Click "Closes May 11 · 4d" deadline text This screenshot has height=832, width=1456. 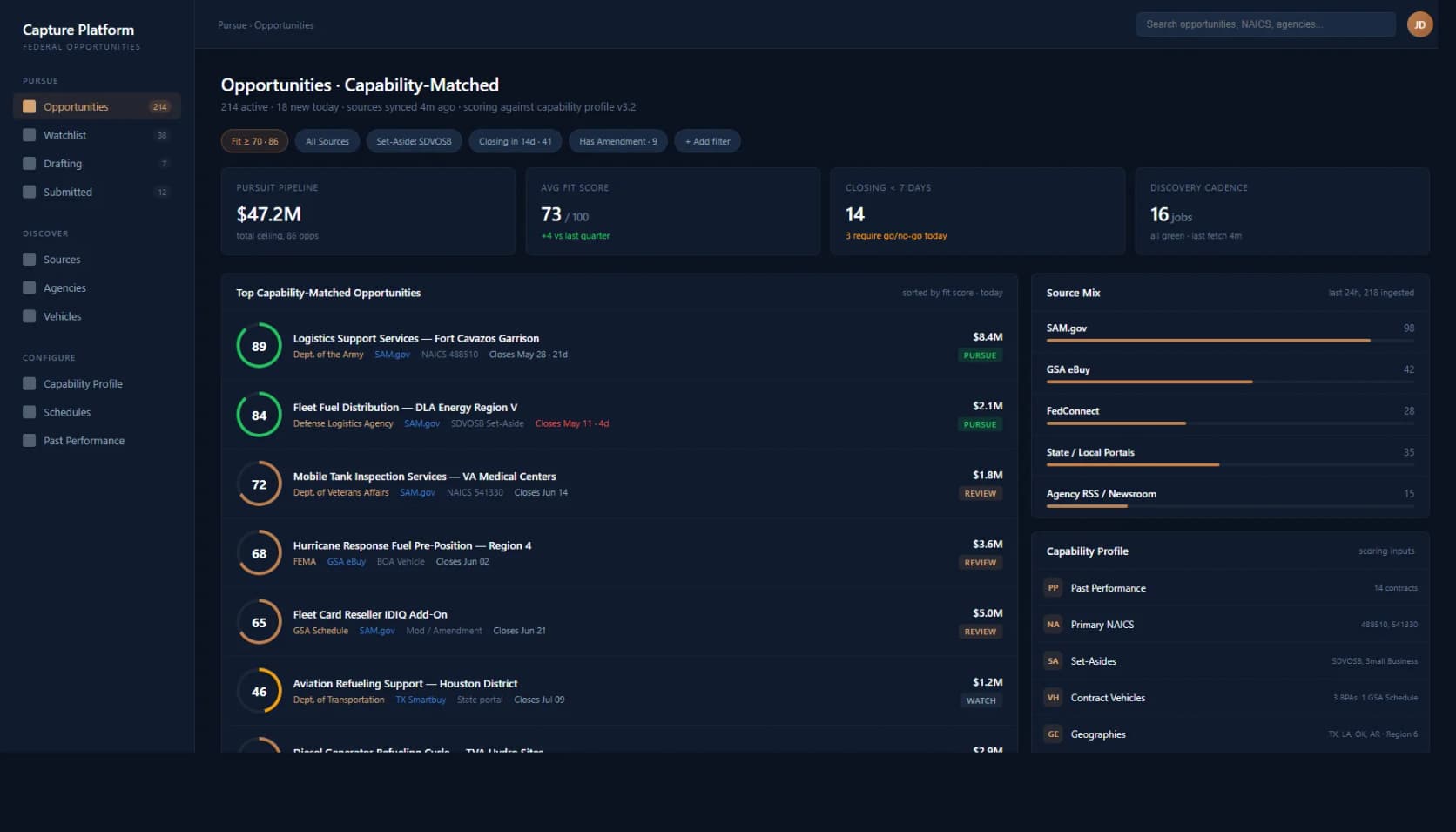[572, 423]
